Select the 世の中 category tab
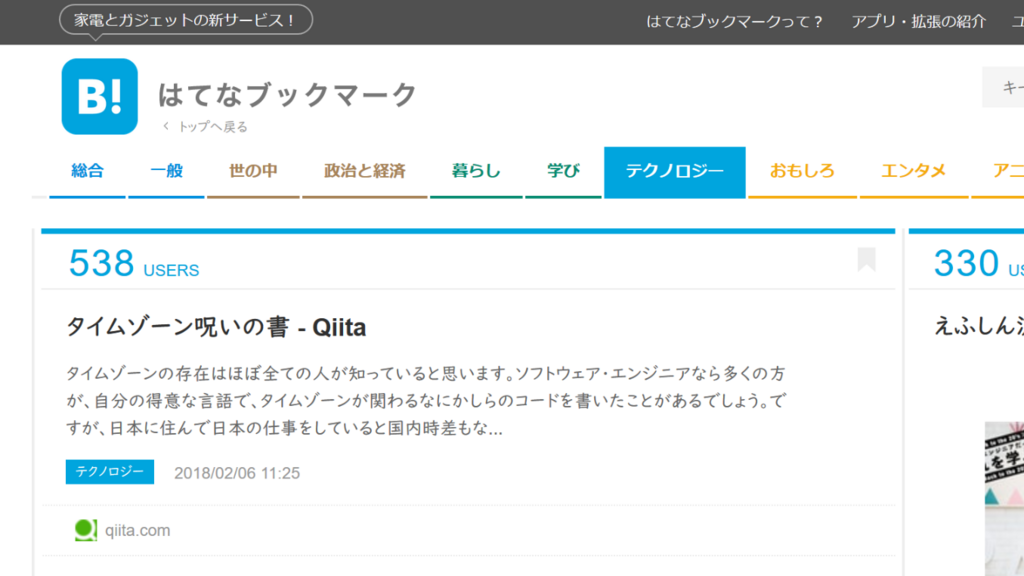This screenshot has height=576, width=1024. pyautogui.click(x=253, y=172)
